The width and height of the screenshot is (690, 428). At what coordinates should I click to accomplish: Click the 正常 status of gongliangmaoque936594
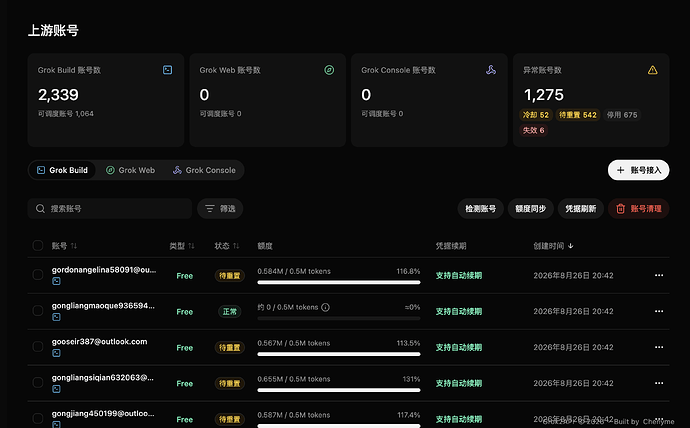(x=230, y=312)
